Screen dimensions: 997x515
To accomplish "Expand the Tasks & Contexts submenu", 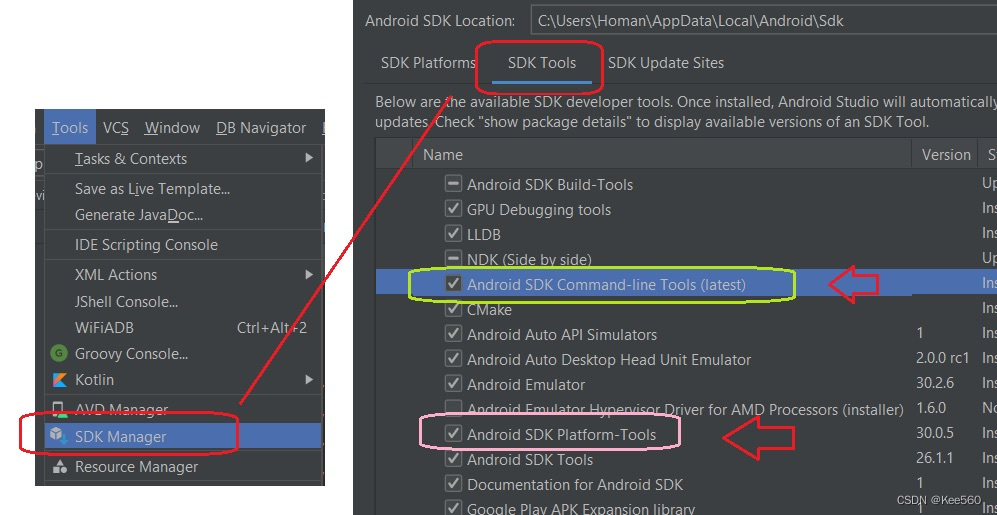I will 184,159.
